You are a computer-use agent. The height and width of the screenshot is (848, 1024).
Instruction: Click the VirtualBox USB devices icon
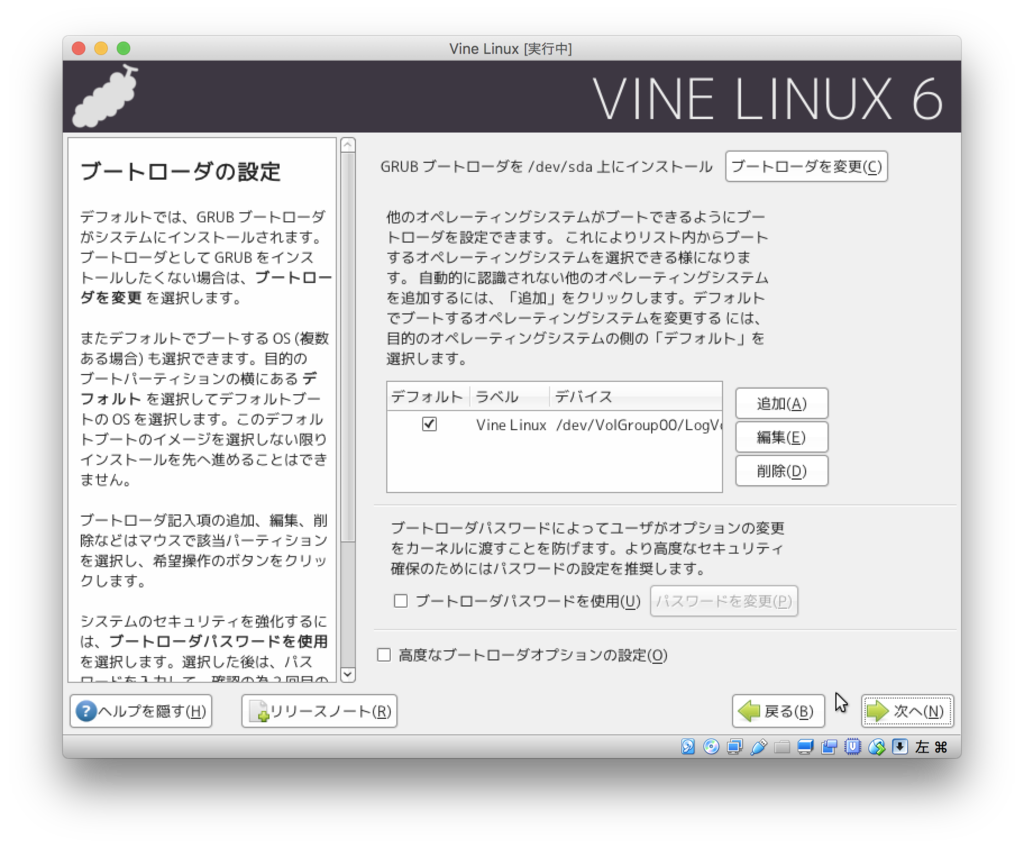(758, 747)
